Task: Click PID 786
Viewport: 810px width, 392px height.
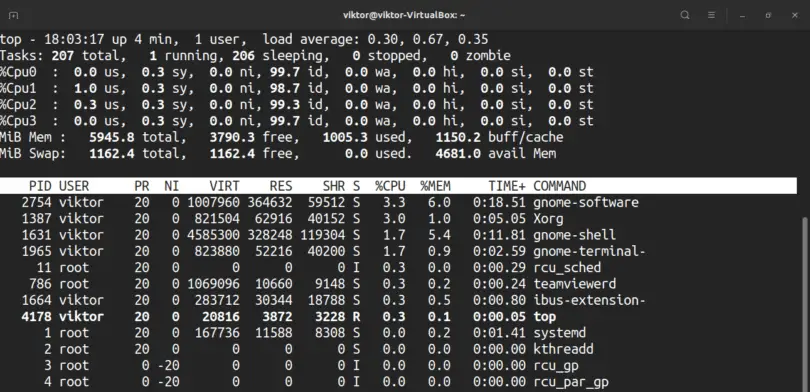Action: coord(40,284)
